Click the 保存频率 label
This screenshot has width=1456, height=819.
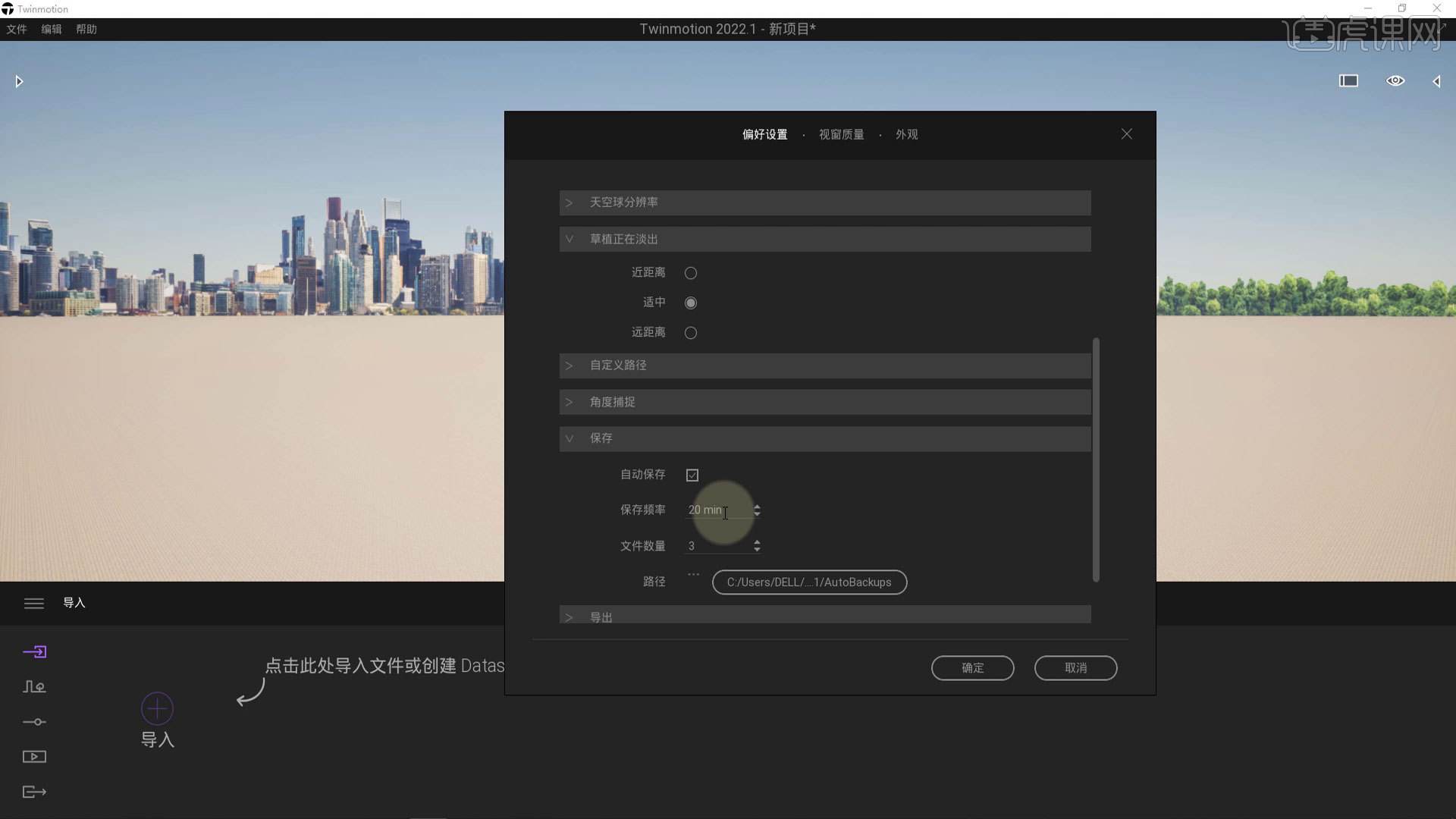pos(642,510)
